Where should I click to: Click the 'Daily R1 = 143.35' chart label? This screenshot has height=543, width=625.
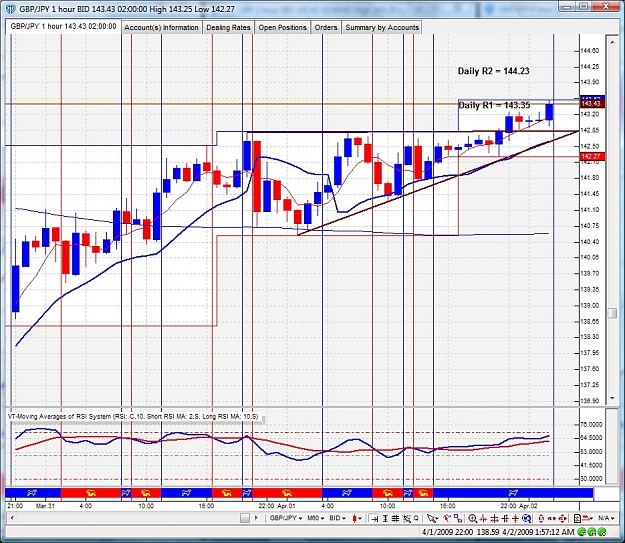[494, 105]
